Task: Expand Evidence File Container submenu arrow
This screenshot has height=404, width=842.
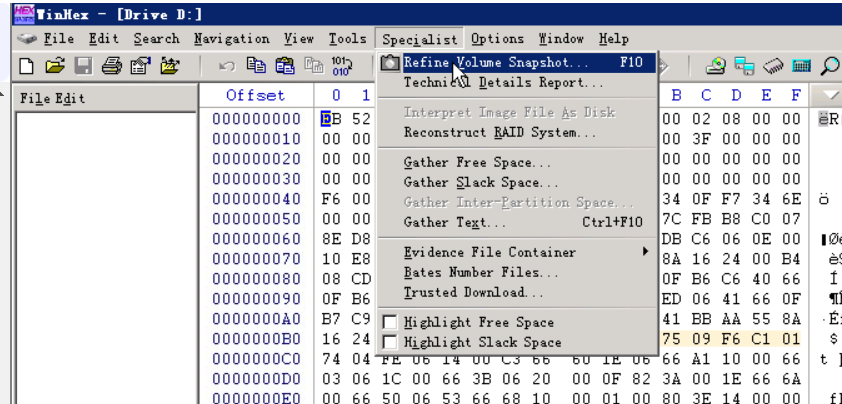Action: click(645, 251)
